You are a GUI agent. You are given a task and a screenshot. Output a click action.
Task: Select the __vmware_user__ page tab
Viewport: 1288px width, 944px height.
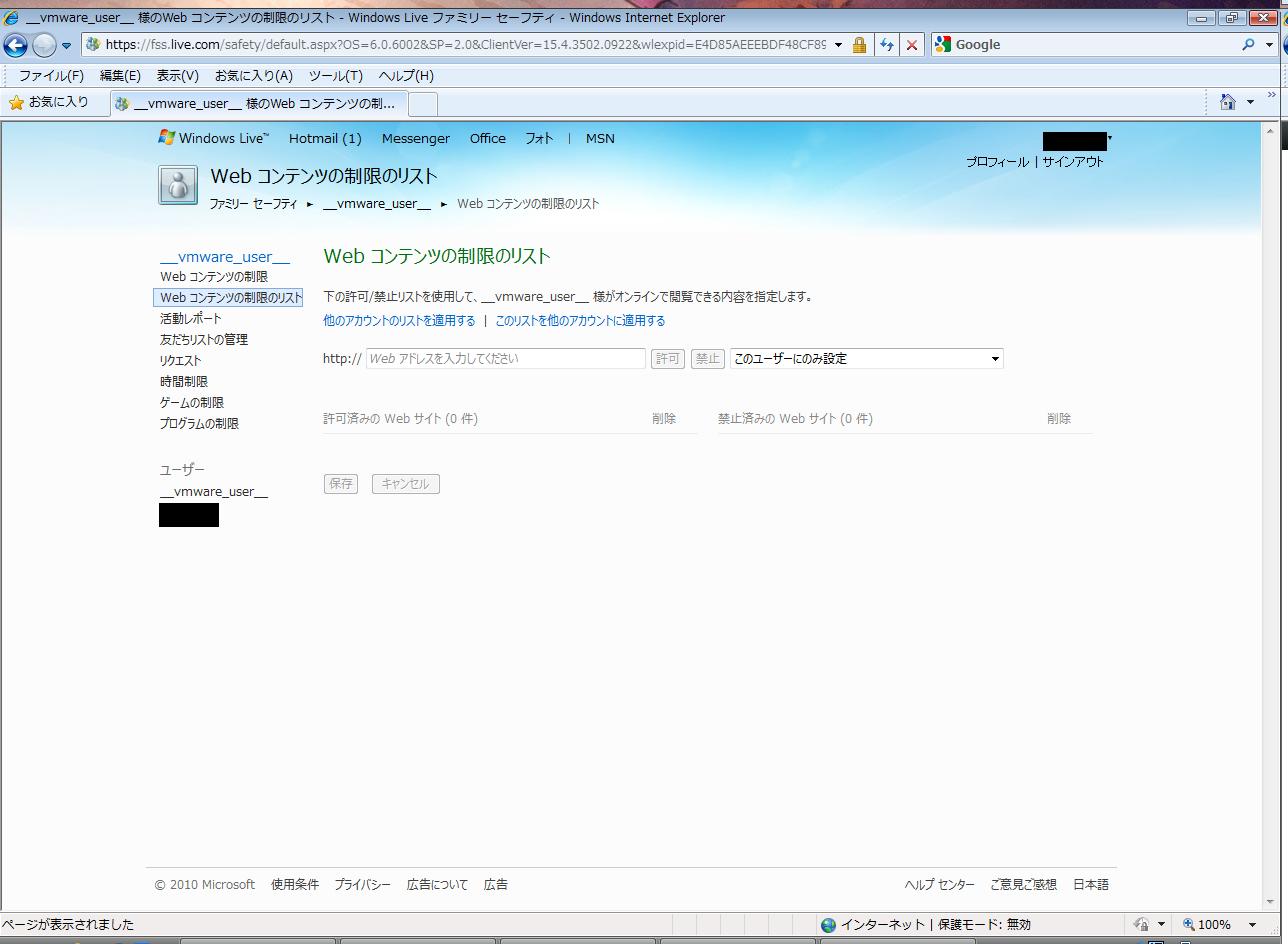click(259, 103)
